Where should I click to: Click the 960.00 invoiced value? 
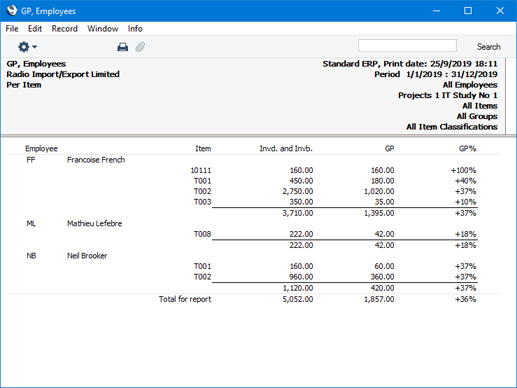(301, 277)
